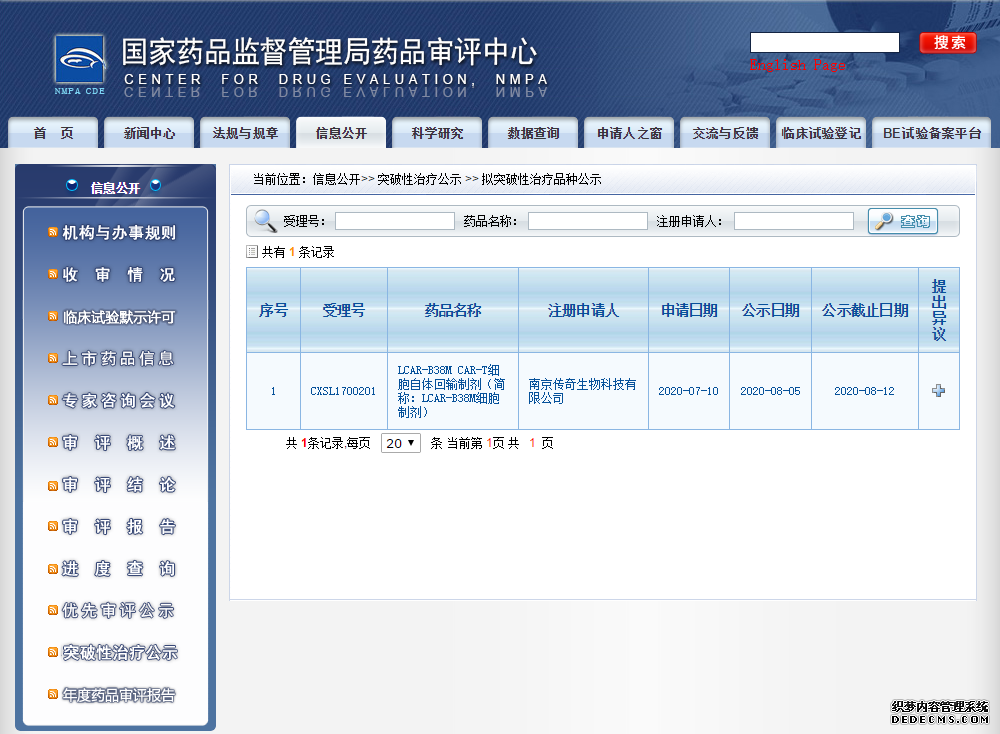Click the search box beside the 搜索 button
The height and width of the screenshot is (734, 1000).
coord(824,42)
